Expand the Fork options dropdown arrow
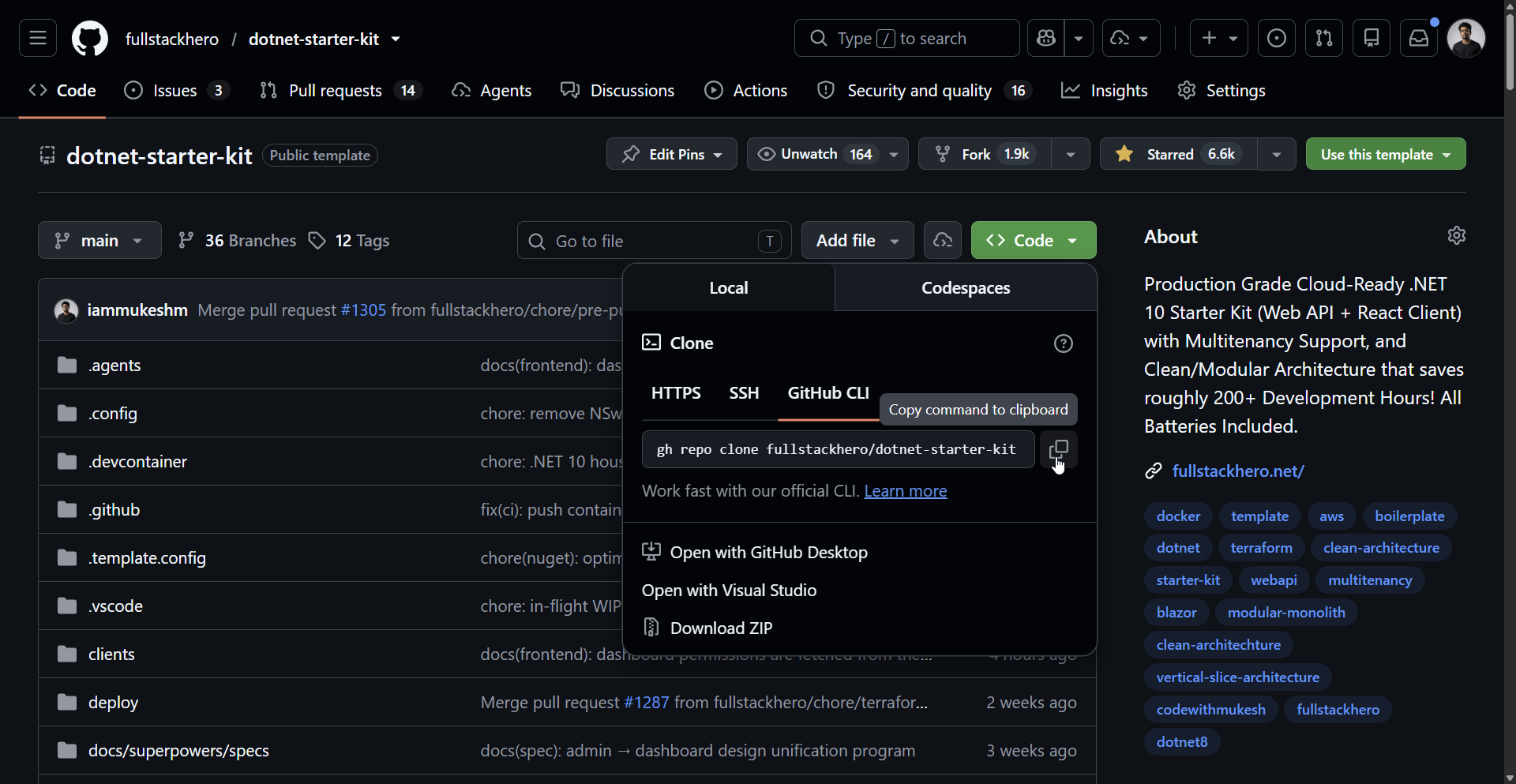The width and height of the screenshot is (1516, 784). 1071,154
